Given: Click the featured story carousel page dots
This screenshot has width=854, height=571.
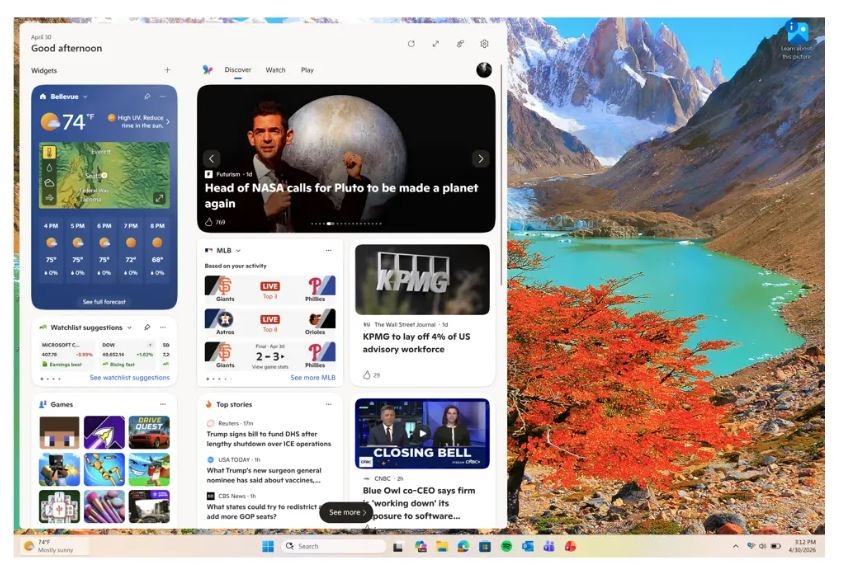Looking at the screenshot, I should [x=346, y=223].
